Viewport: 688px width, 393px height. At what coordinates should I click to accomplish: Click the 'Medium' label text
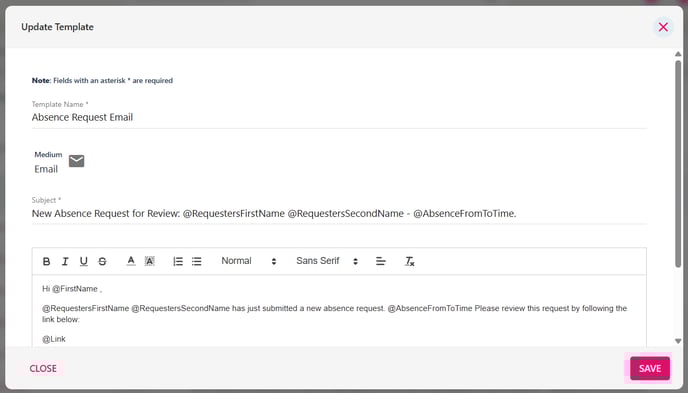[48, 154]
